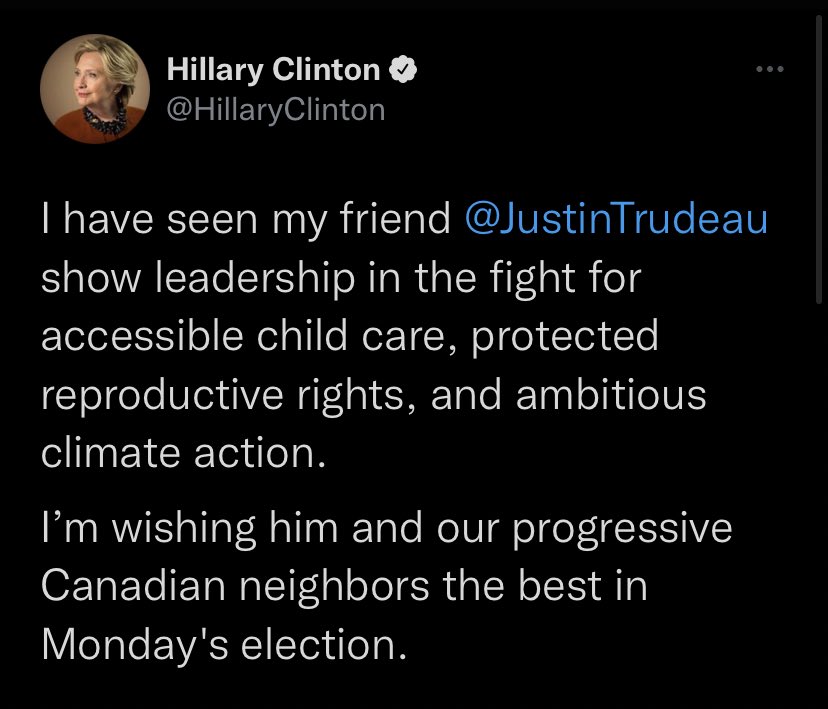Click the phrase "climate action."
The height and width of the screenshot is (709, 828).
183,452
